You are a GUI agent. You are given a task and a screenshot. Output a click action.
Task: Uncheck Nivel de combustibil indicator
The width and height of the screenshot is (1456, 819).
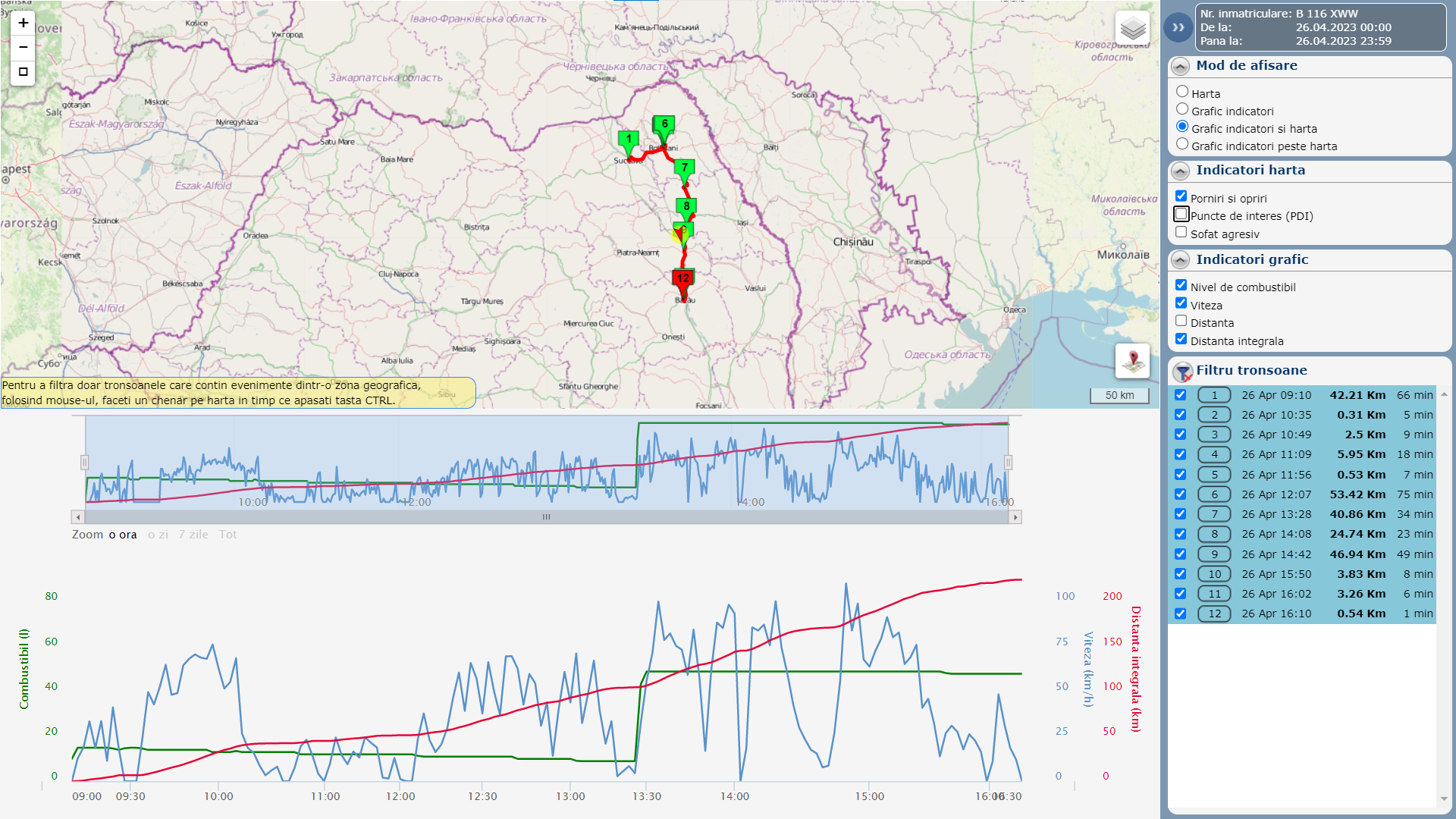point(1181,285)
